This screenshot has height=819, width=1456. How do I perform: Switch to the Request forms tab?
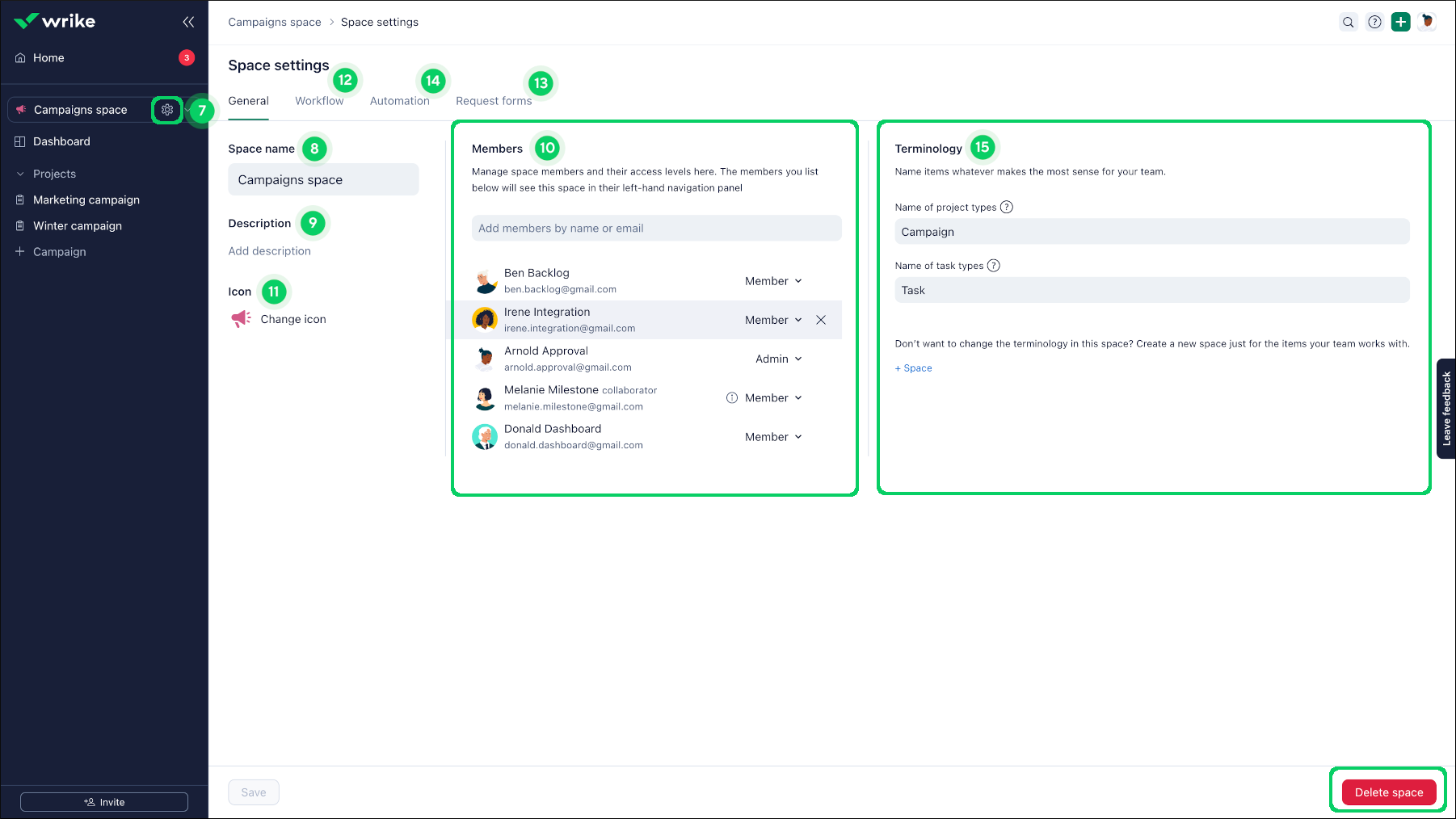coord(494,101)
